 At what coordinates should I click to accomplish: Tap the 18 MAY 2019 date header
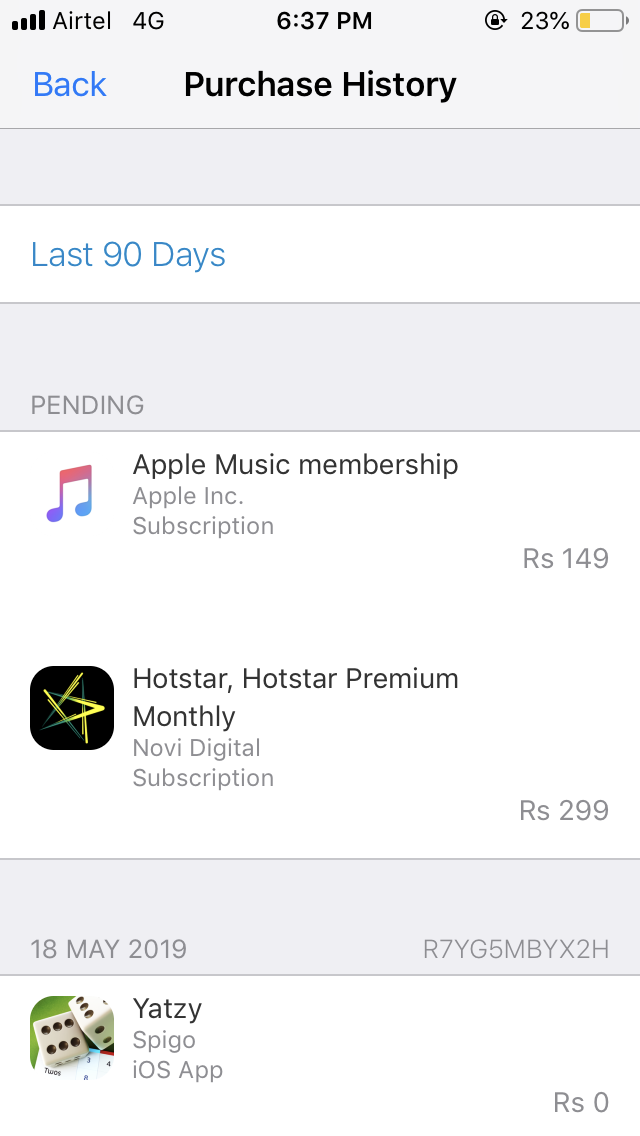coord(109,949)
